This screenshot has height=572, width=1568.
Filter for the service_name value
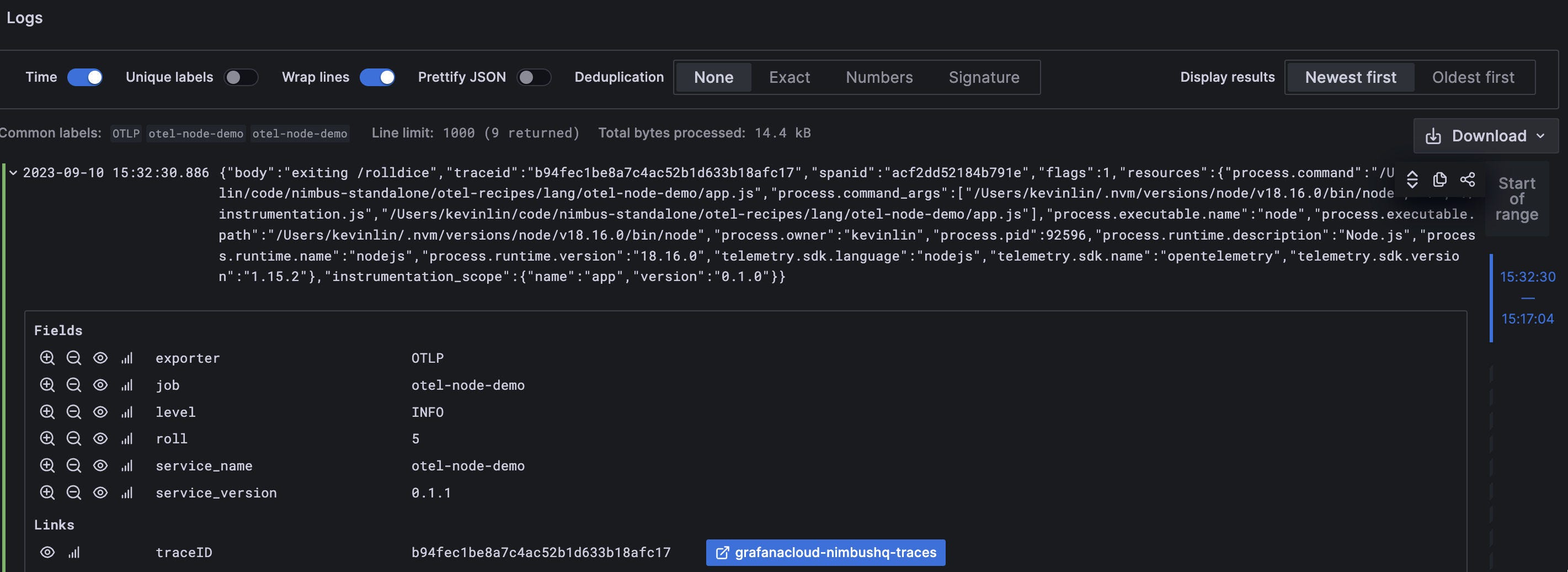pos(47,465)
